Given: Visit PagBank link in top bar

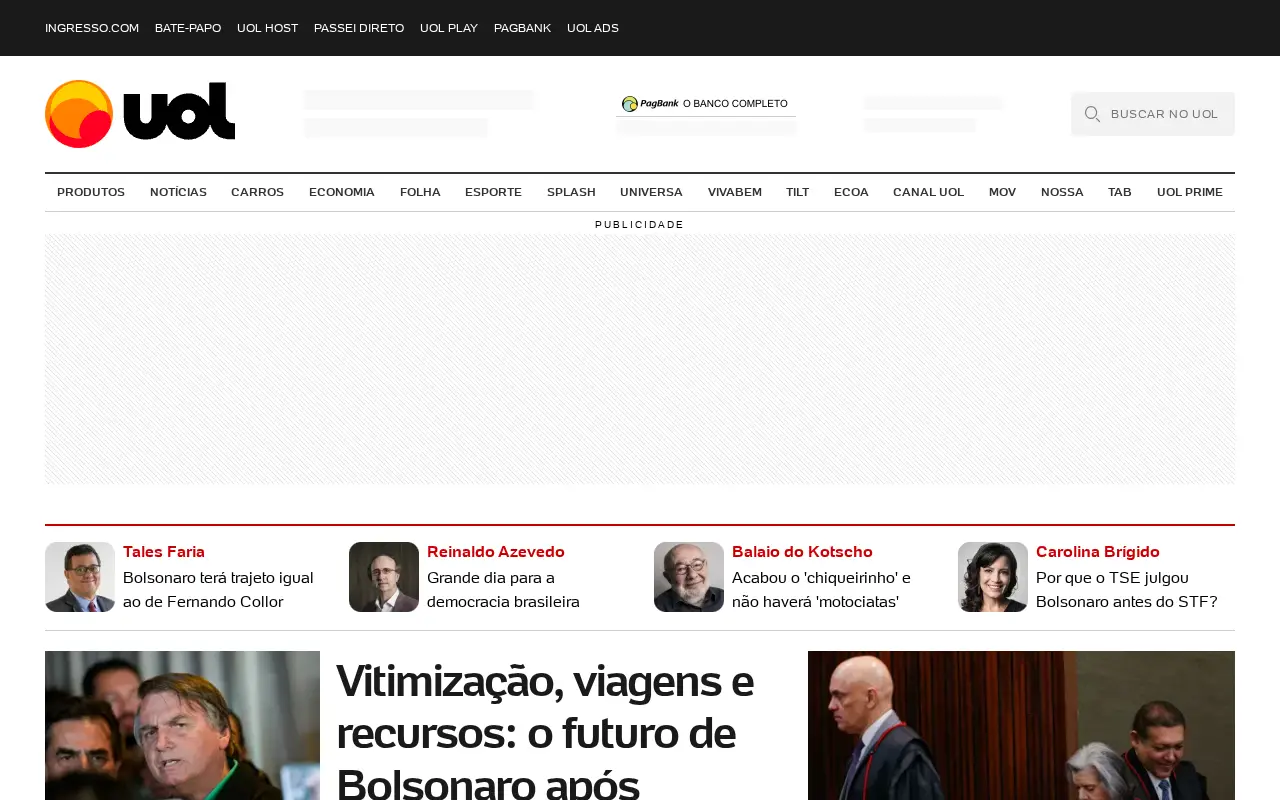Looking at the screenshot, I should click(522, 28).
